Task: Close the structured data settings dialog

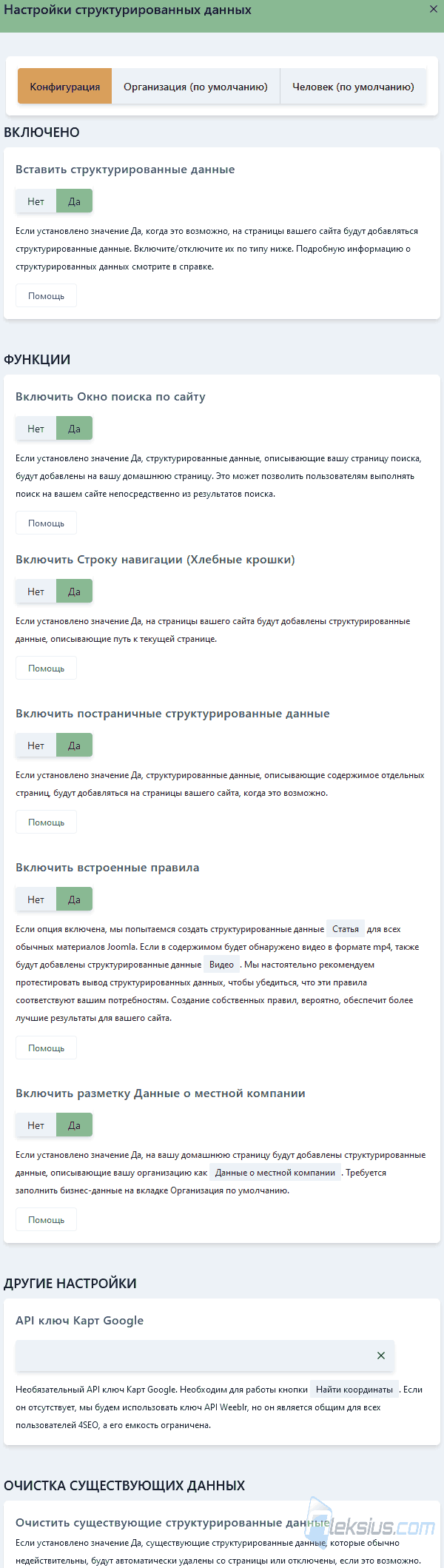Action: [434, 10]
